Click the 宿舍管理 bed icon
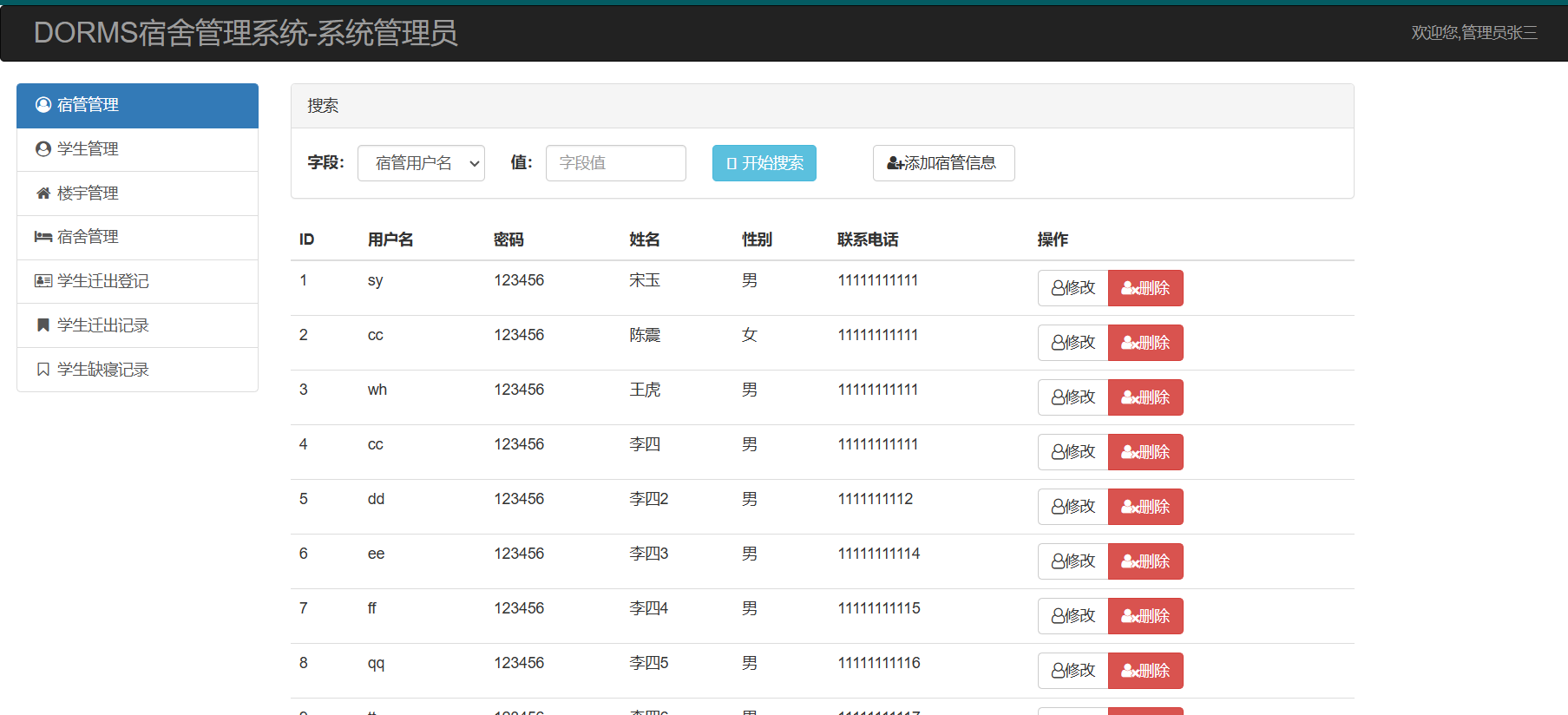The image size is (1568, 715). click(43, 237)
